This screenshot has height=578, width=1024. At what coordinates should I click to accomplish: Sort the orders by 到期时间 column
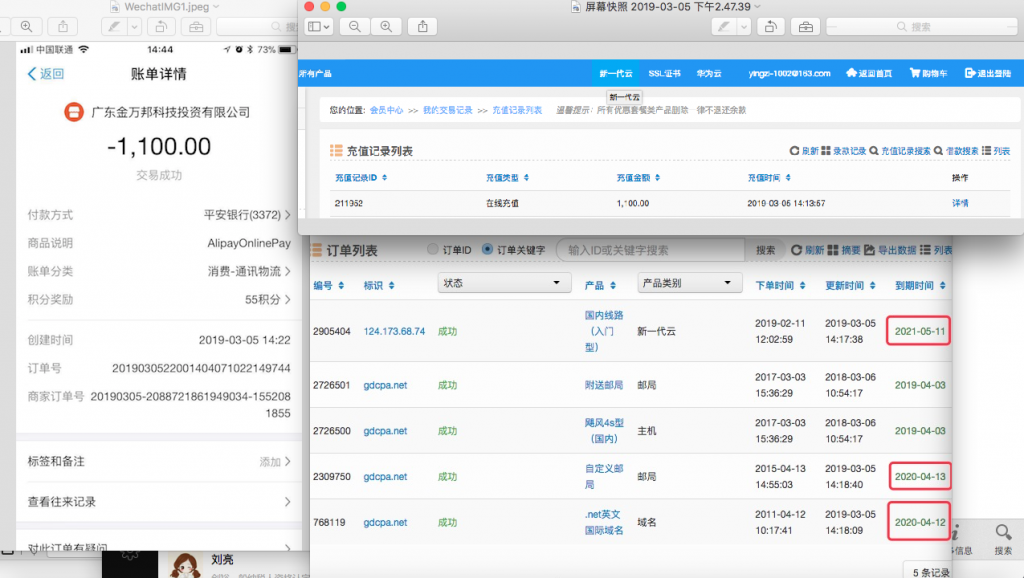(x=914, y=286)
